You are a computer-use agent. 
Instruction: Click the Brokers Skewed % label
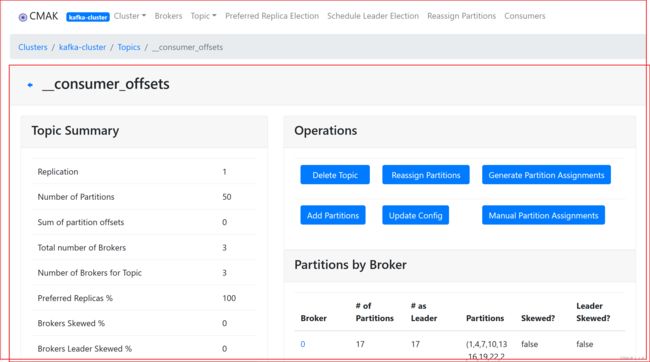pyautogui.click(x=71, y=323)
